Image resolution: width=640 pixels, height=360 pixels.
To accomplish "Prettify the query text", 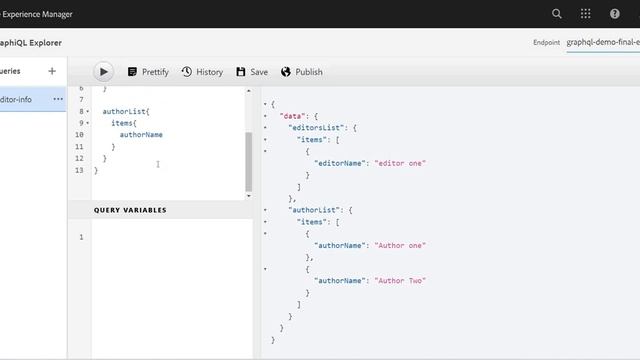I will pos(148,72).
